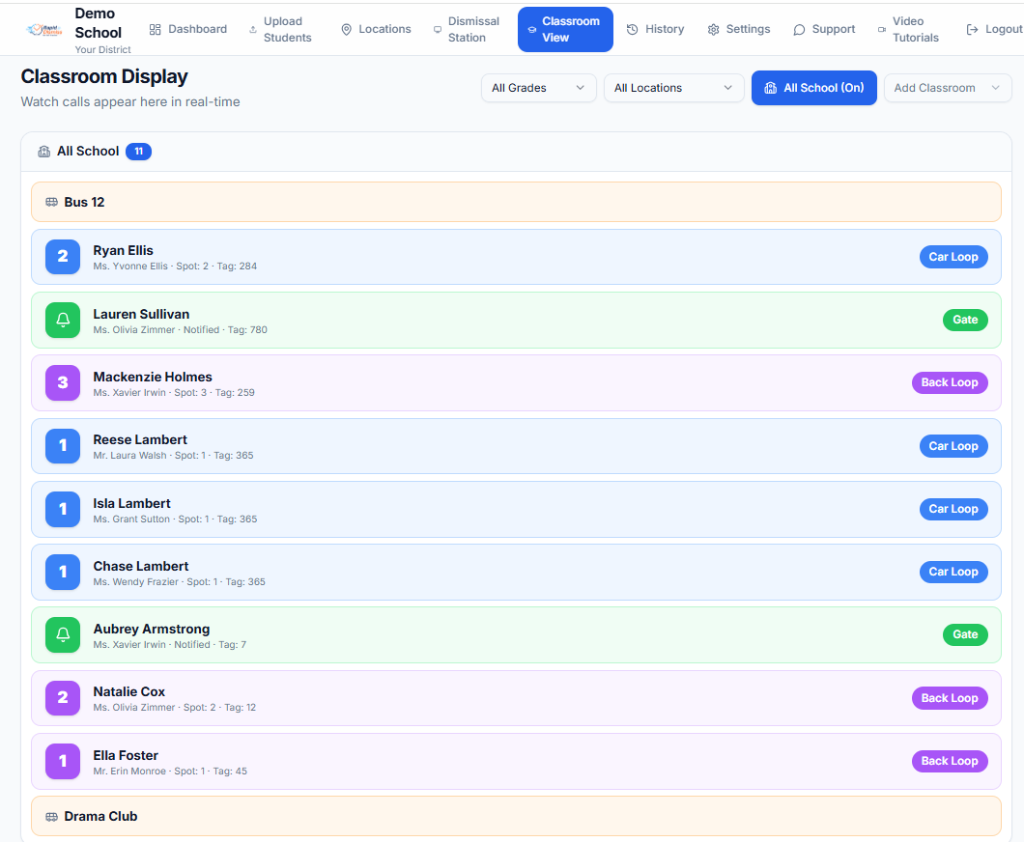Click Natalie Cox spot 2 purple badge
This screenshot has width=1024, height=842.
pyautogui.click(x=63, y=698)
